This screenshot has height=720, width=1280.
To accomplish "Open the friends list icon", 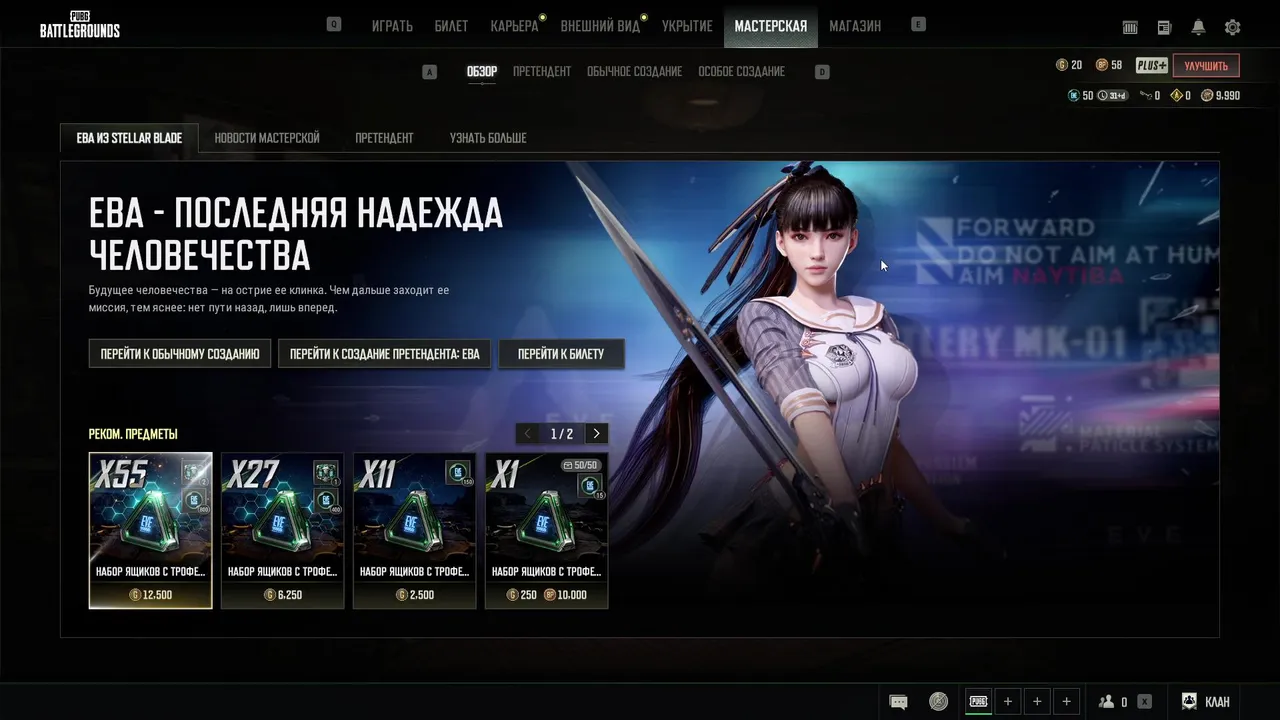I will tap(1106, 702).
